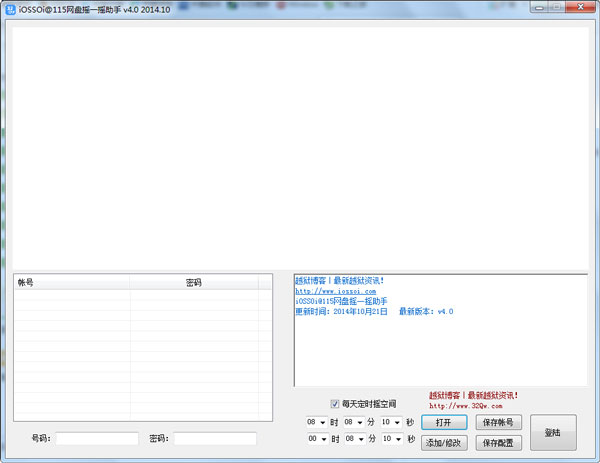Click the 添加/修改 button
The height and width of the screenshot is (463, 600).
[x=443, y=441]
